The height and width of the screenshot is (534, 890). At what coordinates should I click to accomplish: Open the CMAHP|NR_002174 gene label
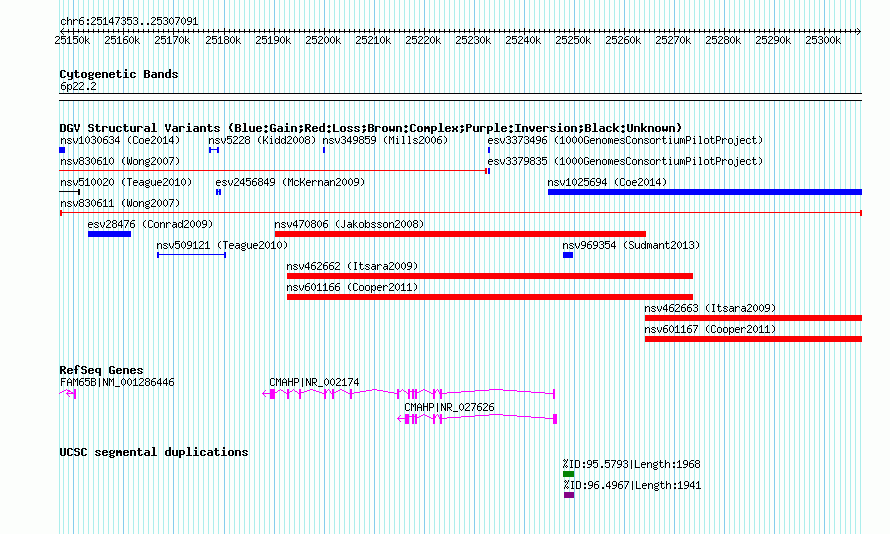314,382
